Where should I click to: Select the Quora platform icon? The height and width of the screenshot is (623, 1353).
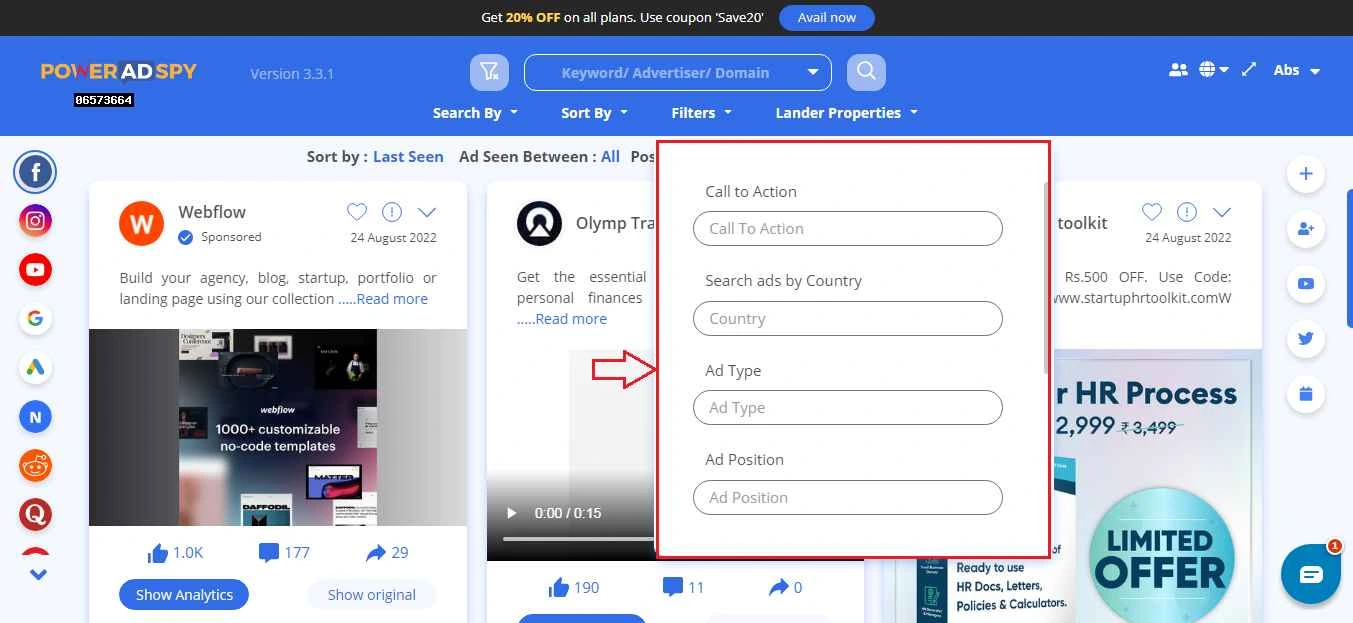(35, 514)
